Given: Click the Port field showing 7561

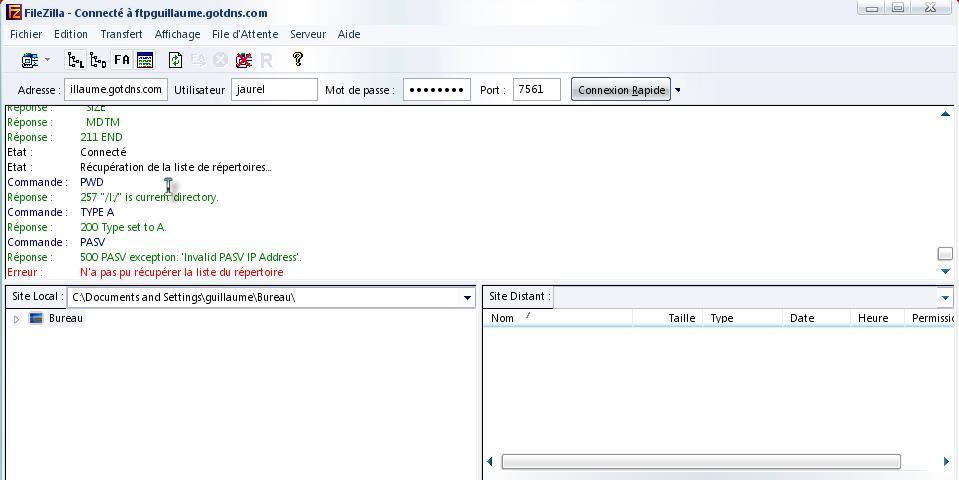Looking at the screenshot, I should point(536,89).
